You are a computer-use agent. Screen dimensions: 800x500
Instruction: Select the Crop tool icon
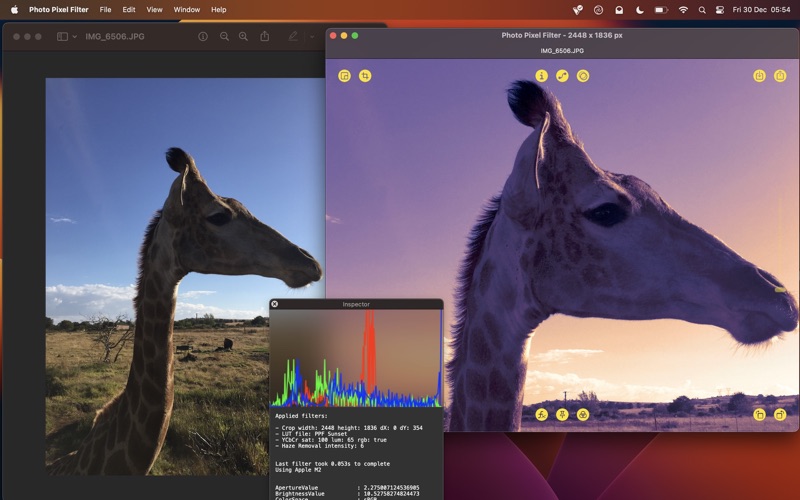pos(365,76)
